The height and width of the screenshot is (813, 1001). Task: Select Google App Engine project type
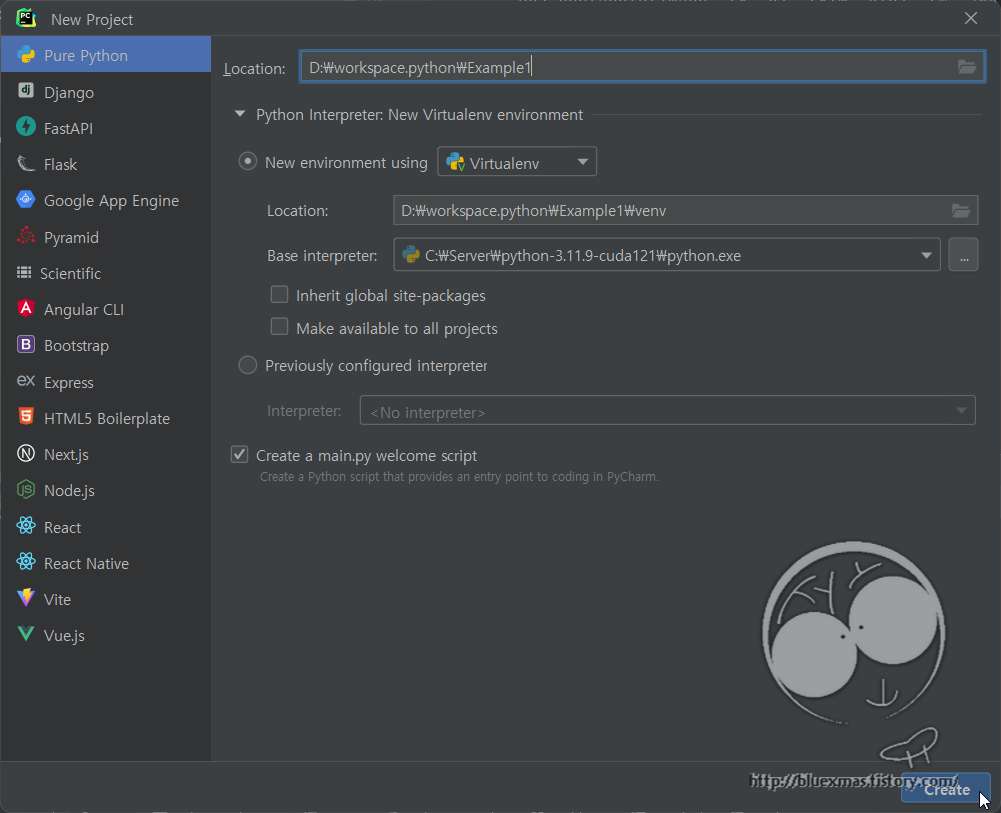click(105, 200)
